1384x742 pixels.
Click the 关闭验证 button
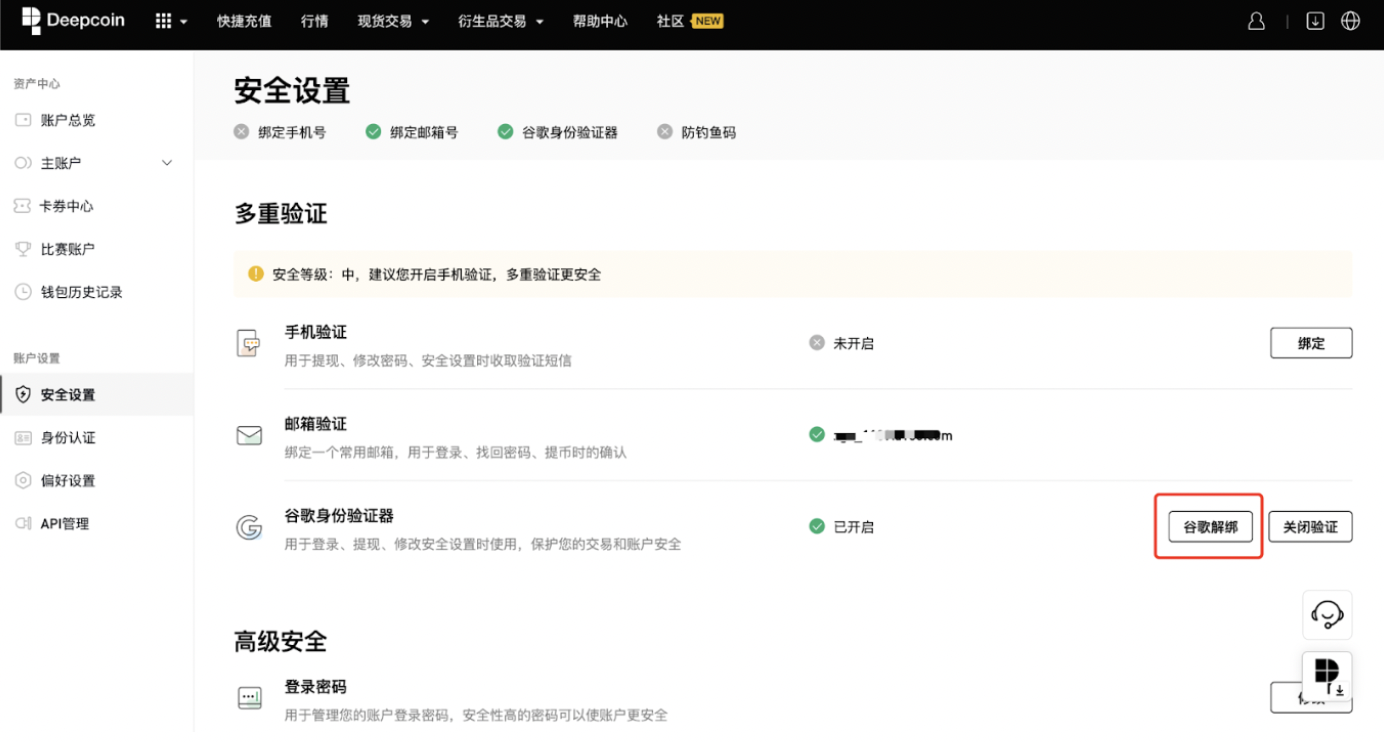click(x=1311, y=527)
